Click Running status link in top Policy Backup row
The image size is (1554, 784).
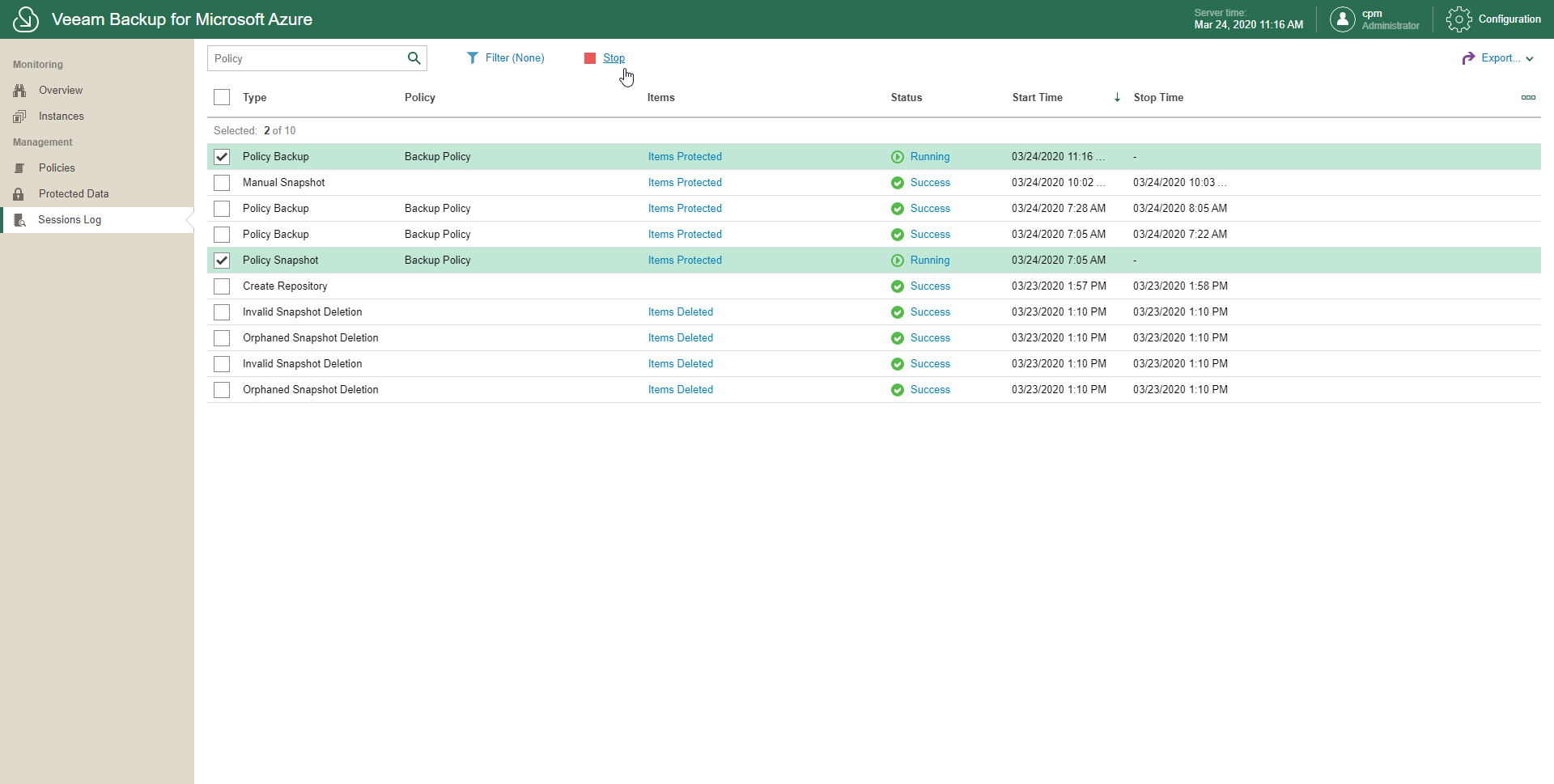(930, 157)
